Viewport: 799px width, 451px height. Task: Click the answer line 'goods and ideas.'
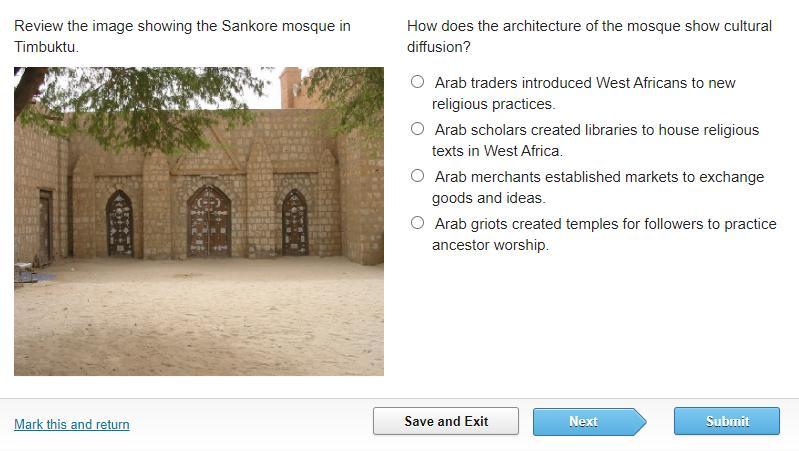(488, 198)
